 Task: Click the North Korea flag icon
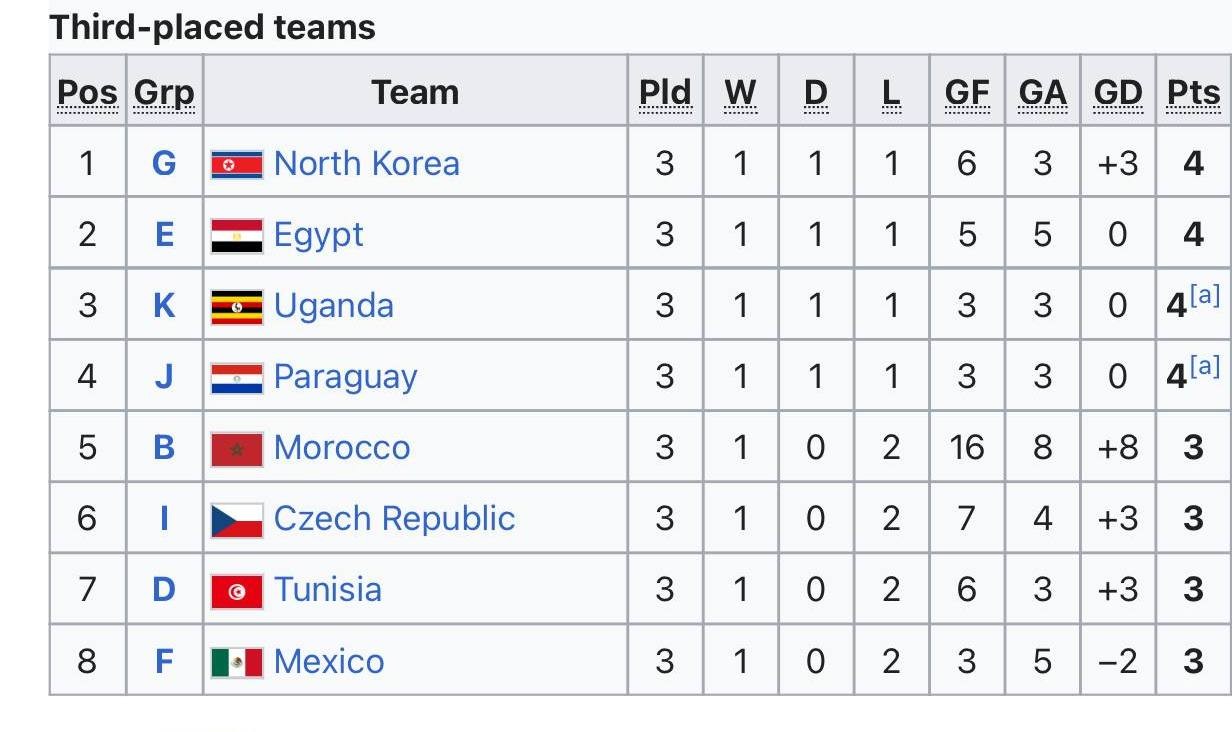pos(237,164)
